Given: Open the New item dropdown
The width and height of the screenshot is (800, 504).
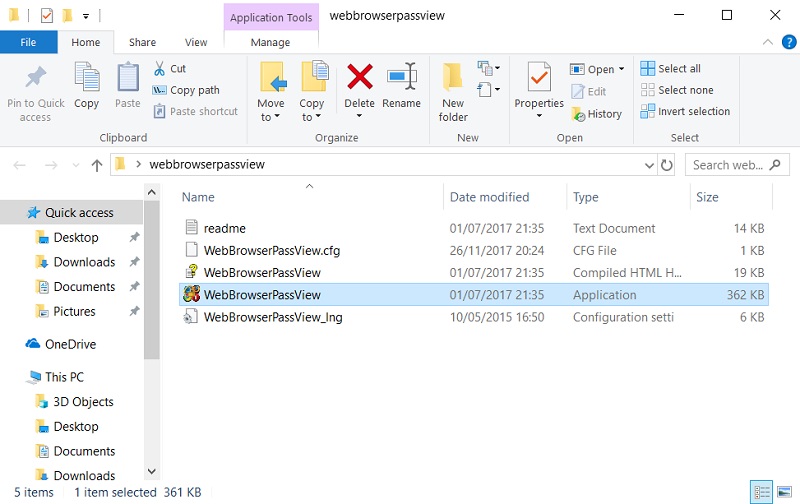Looking at the screenshot, I should 488,68.
